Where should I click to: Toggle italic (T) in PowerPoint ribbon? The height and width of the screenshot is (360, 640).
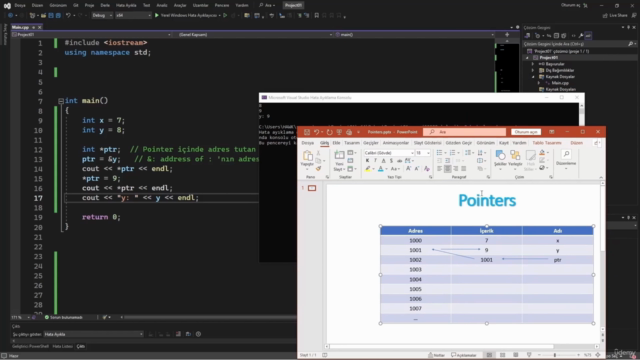coord(376,160)
